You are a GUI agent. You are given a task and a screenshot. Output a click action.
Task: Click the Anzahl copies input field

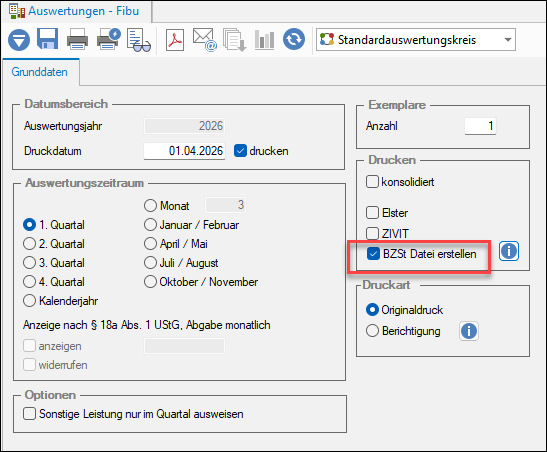(480, 126)
